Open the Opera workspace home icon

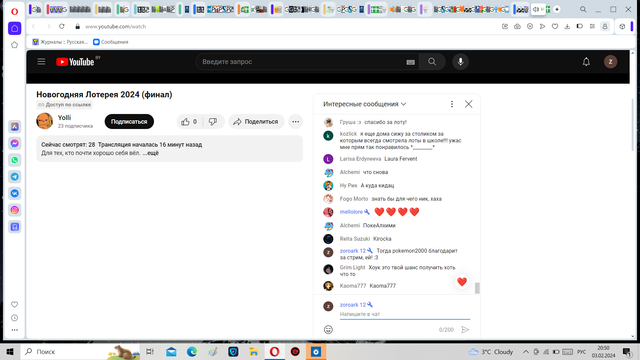(15, 28)
